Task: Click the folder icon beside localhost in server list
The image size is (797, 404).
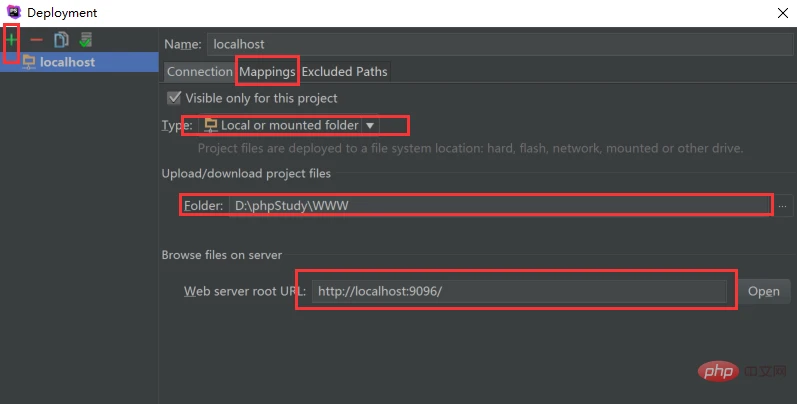Action: pos(29,62)
